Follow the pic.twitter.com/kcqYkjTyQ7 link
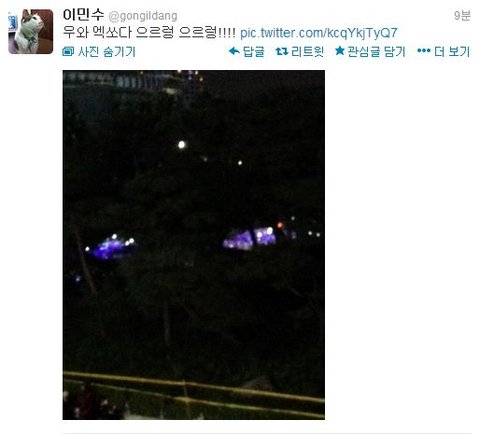 pos(319,33)
